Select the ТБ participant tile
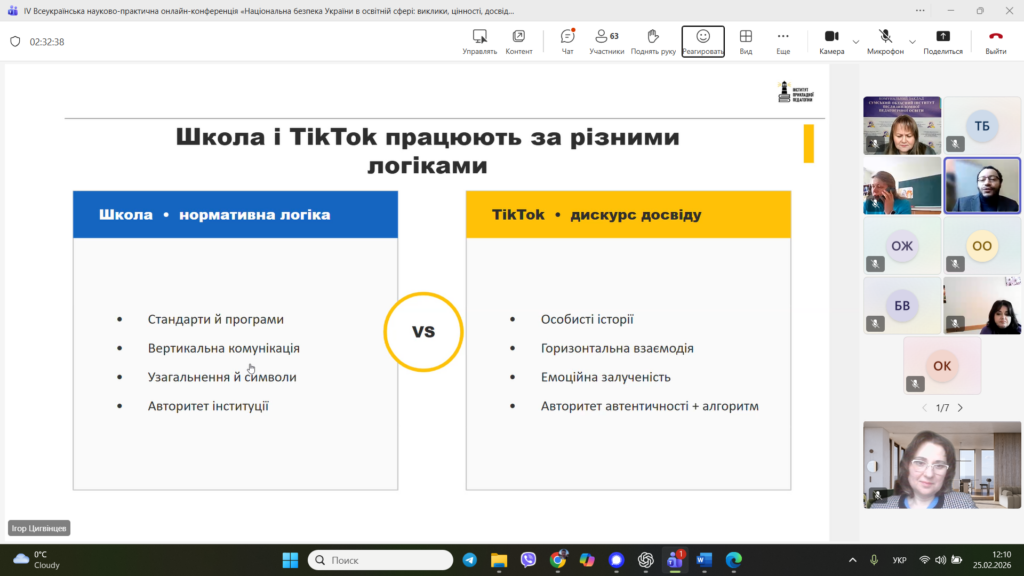The height and width of the screenshot is (576, 1024). [981, 126]
